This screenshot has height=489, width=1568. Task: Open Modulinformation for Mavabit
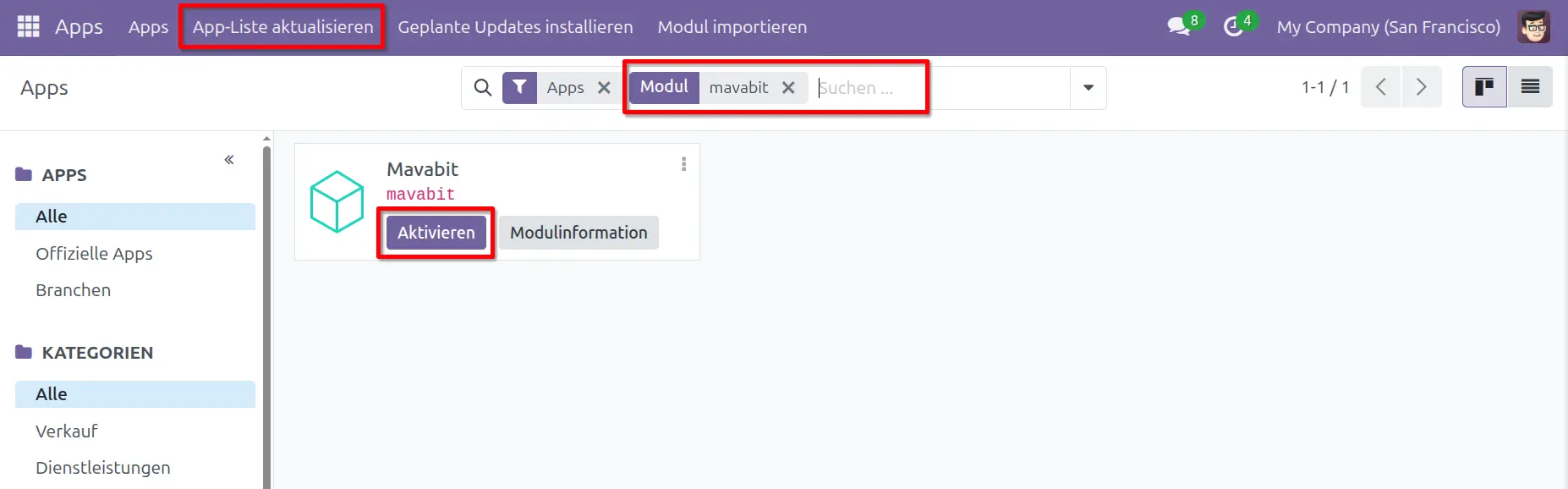(x=578, y=233)
